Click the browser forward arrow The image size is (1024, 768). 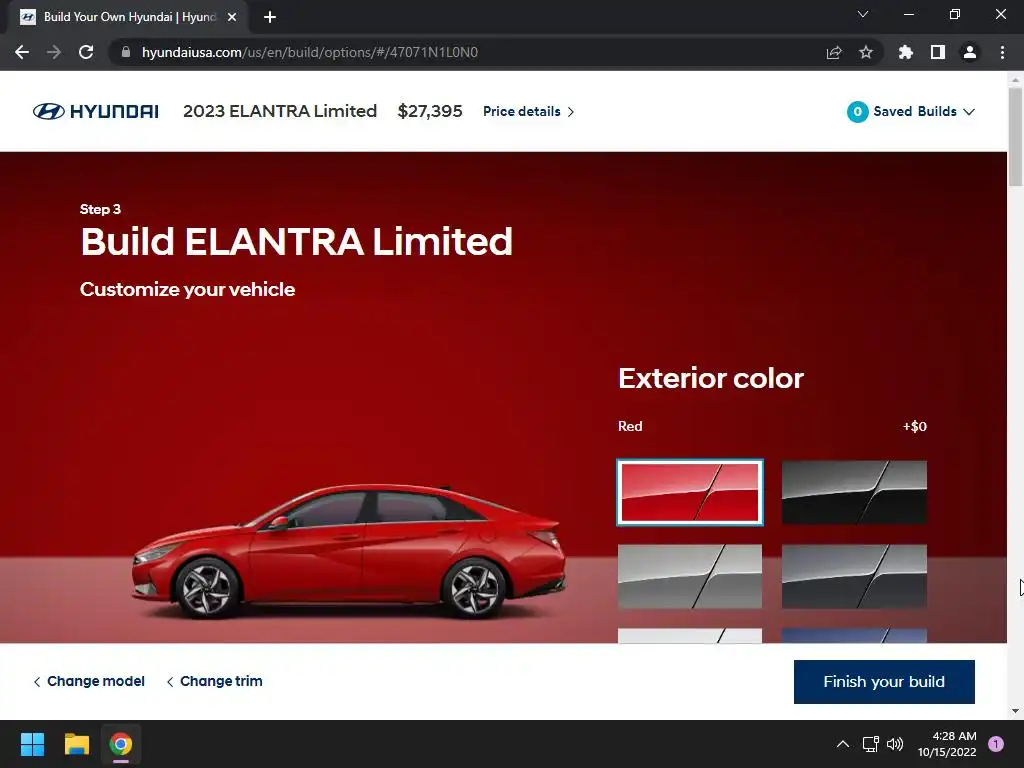pyautogui.click(x=54, y=52)
